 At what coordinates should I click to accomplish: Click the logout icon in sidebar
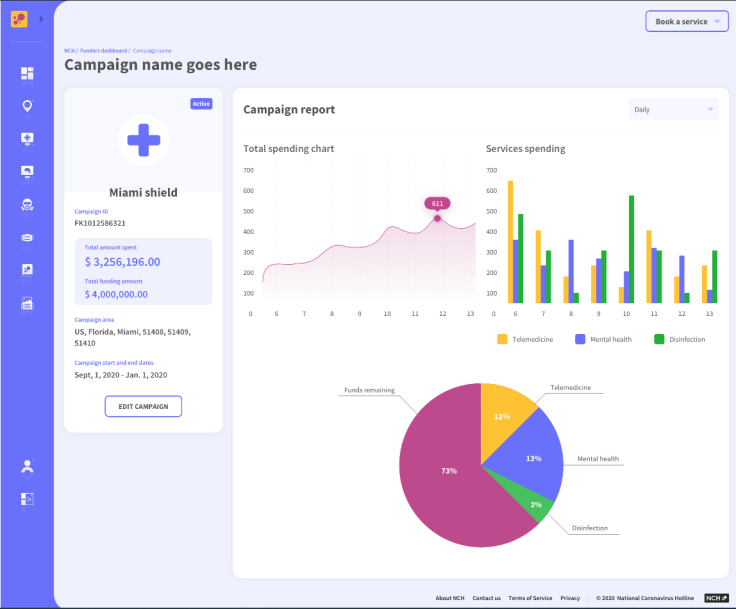[x=27, y=499]
